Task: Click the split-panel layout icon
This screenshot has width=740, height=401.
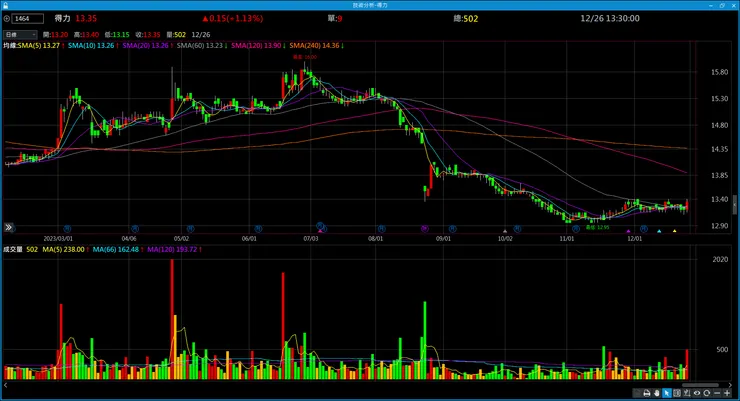Action: (677, 393)
